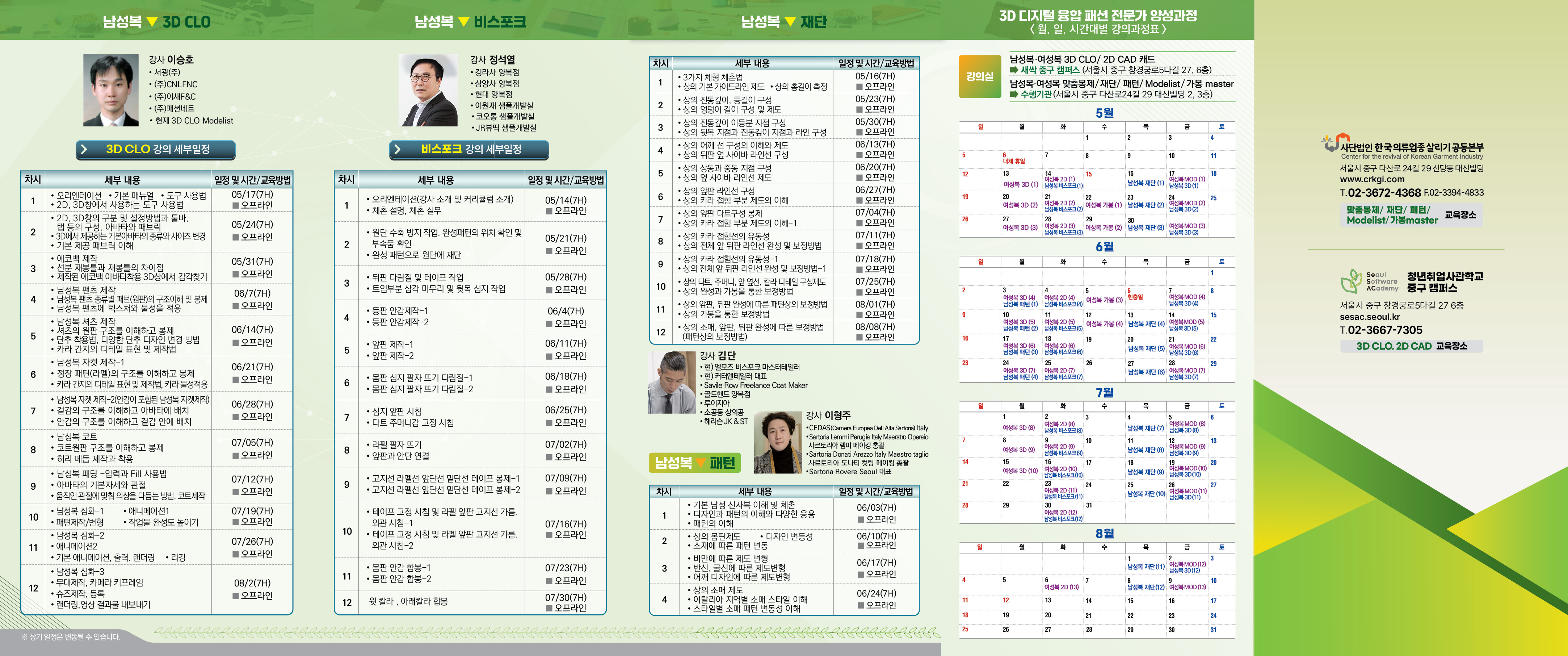This screenshot has height=656, width=1568.
Task: Select the 5월 calendar heading
Action: coord(1104,113)
